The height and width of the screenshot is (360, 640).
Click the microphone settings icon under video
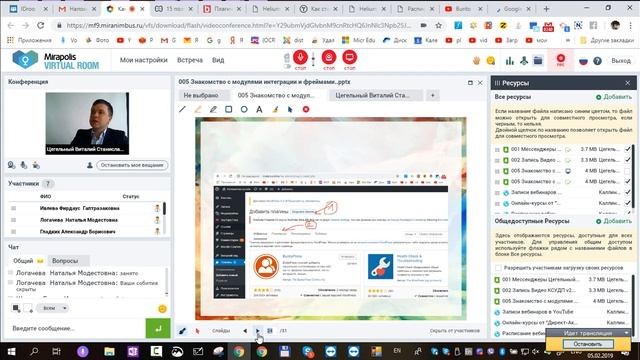click(24, 165)
